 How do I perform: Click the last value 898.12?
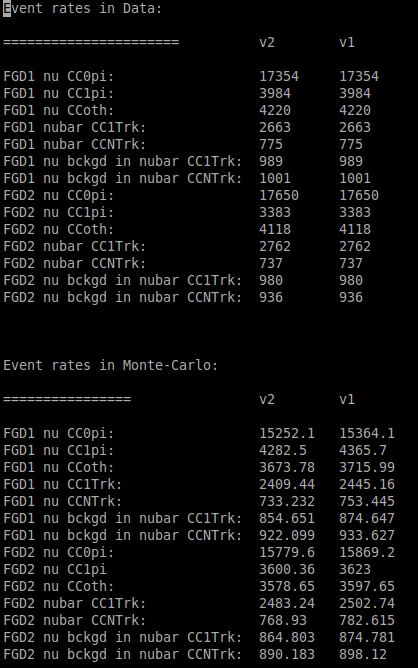click(363, 654)
